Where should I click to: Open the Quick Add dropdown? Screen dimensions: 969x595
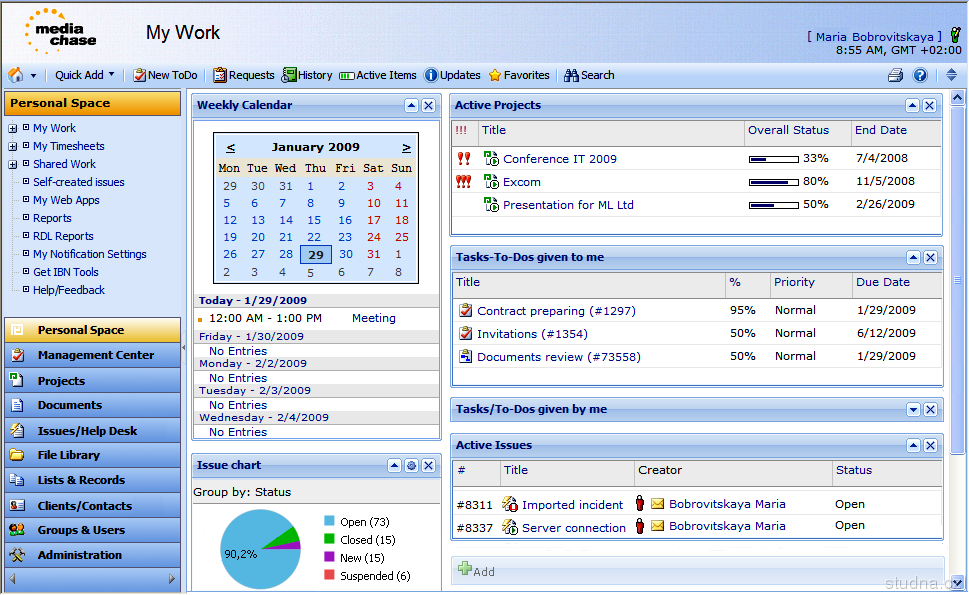point(85,75)
